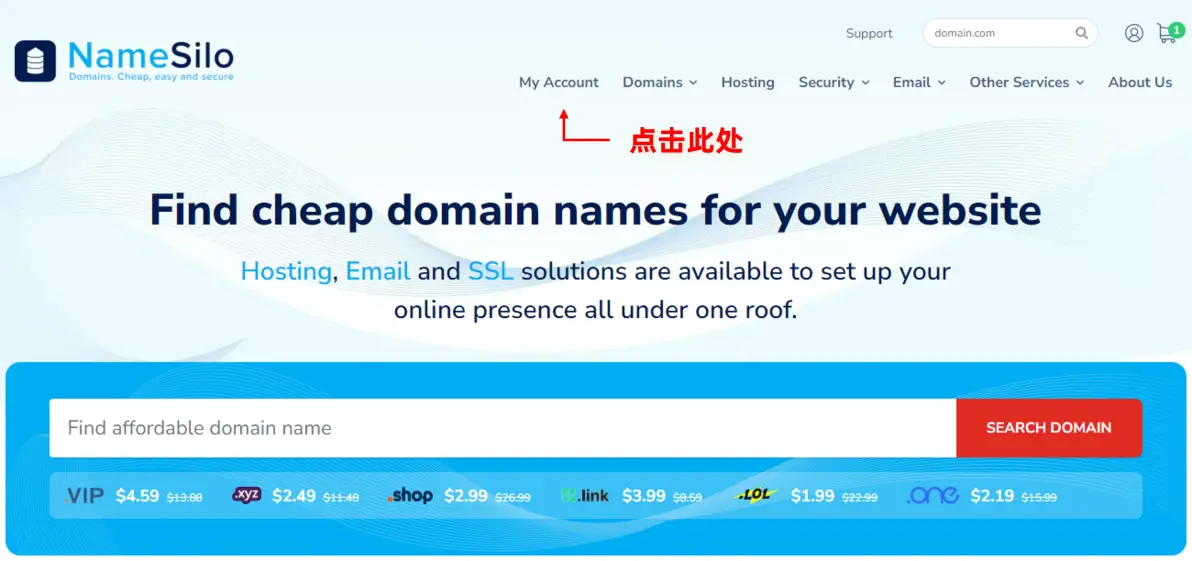The image size is (1192, 561).
Task: Select the .LOL domain logo
Action: 756,496
